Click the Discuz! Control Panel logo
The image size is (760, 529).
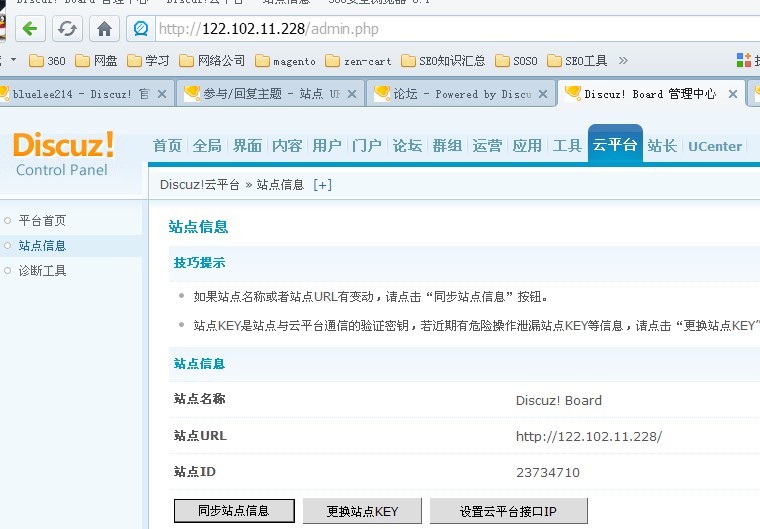[63, 153]
